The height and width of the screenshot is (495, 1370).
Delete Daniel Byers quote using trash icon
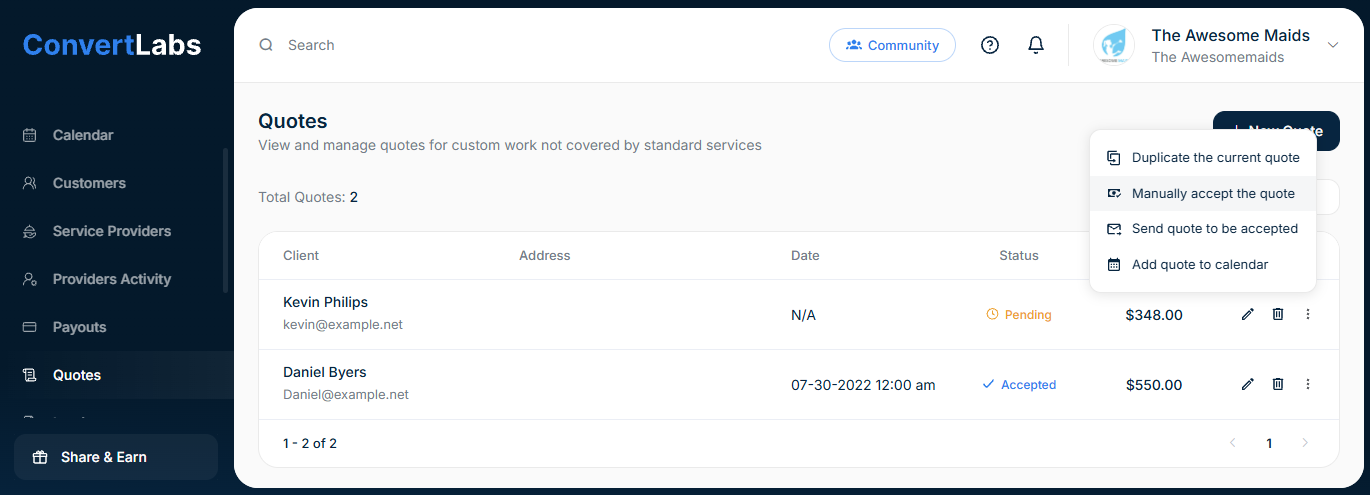point(1278,385)
